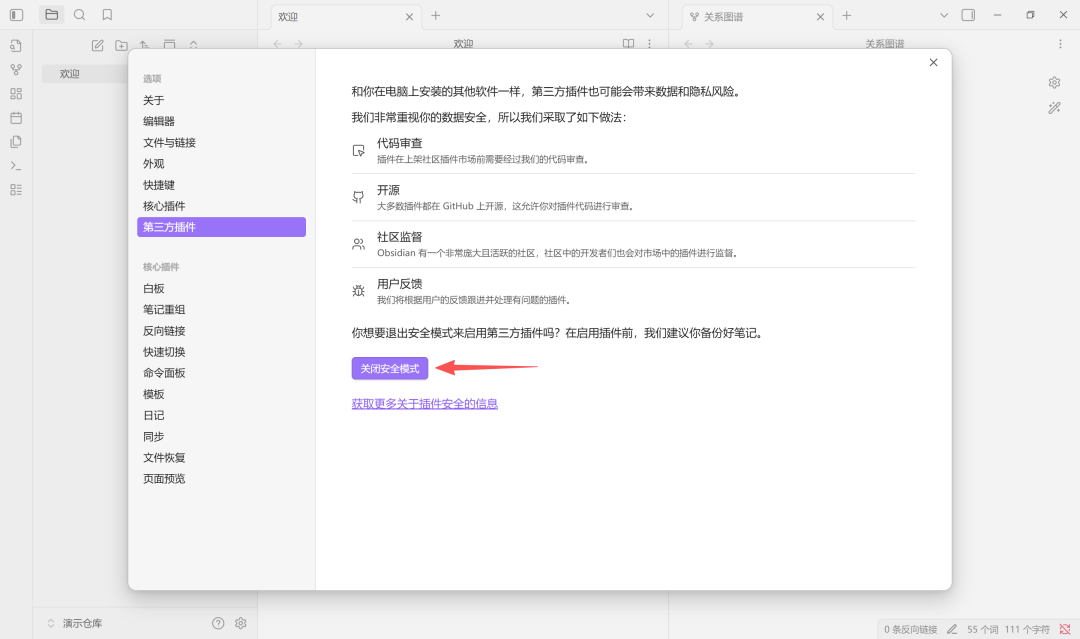1080x639 pixels.
Task: Click the 关闭安全模式 button
Action: 390,368
